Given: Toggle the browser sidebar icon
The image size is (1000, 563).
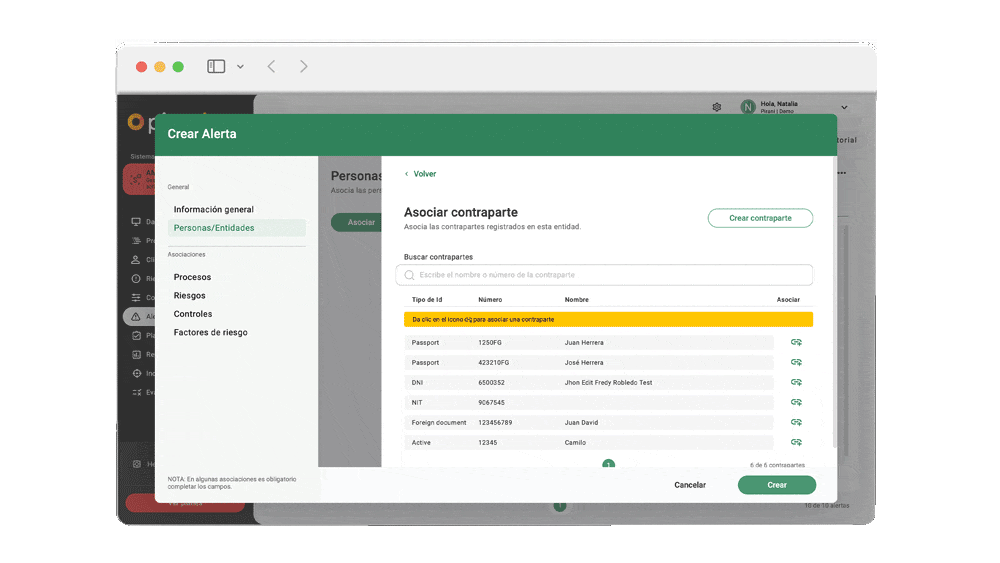Looking at the screenshot, I should click(x=216, y=67).
